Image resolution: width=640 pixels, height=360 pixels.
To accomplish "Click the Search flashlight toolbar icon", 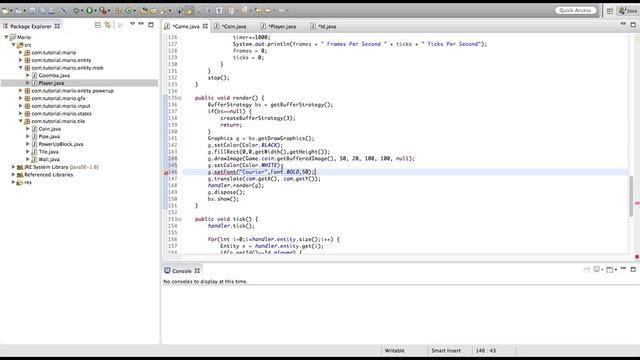I will pos(164,11).
